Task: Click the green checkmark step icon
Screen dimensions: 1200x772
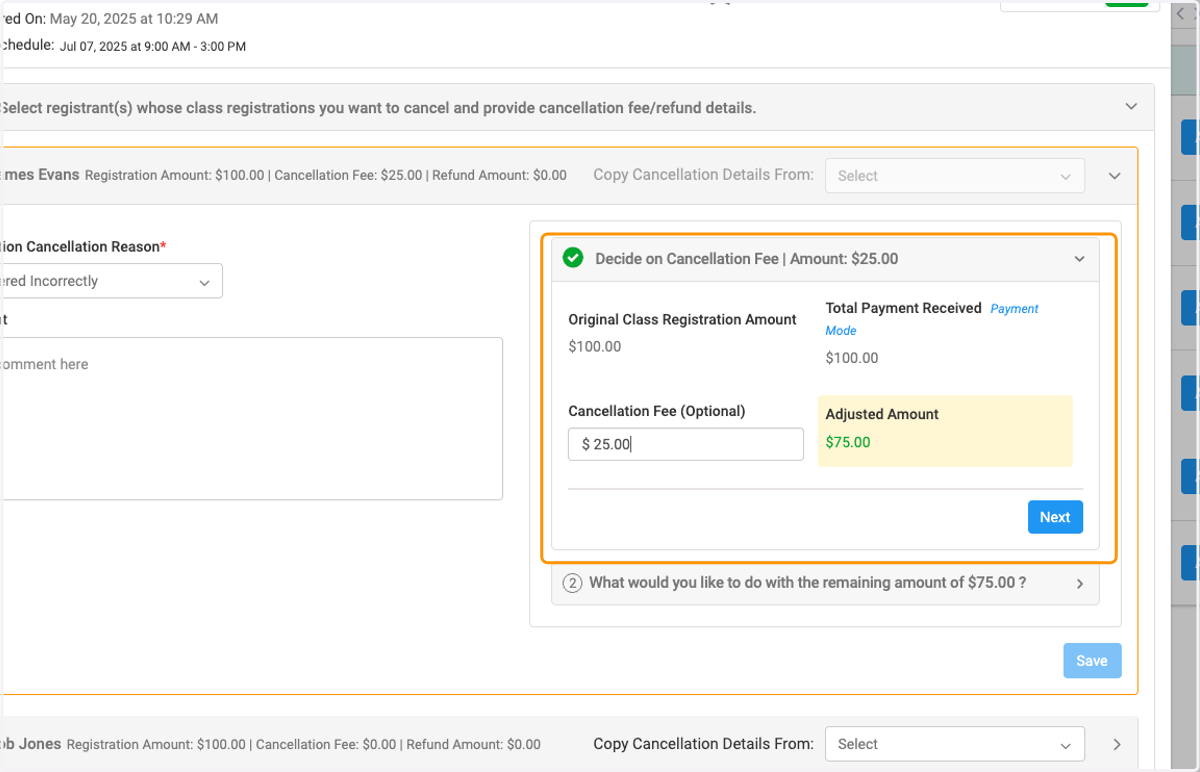Action: (573, 258)
